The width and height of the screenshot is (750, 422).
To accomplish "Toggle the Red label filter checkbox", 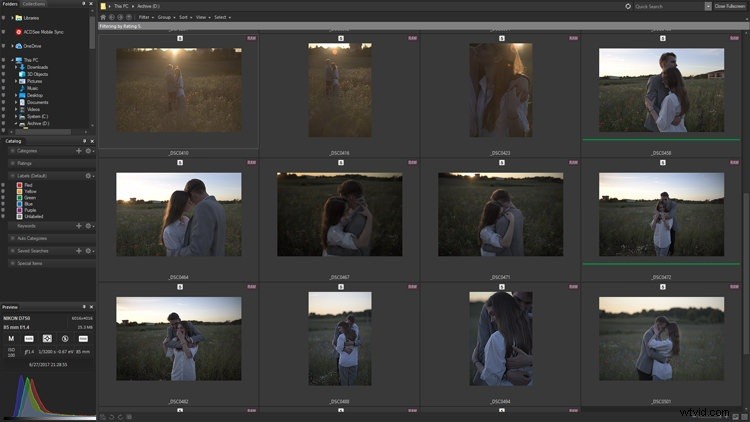I will click(x=3, y=185).
